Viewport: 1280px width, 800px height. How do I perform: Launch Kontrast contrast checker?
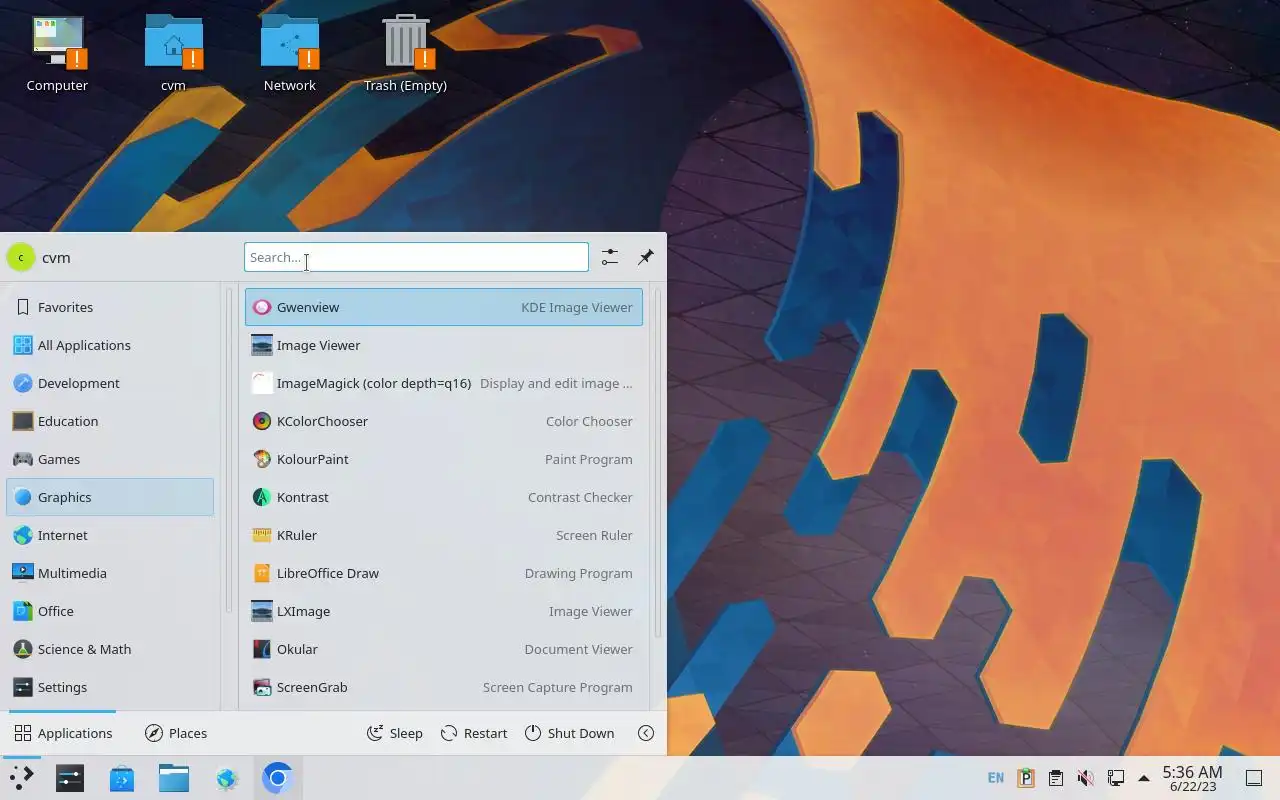[x=443, y=497]
